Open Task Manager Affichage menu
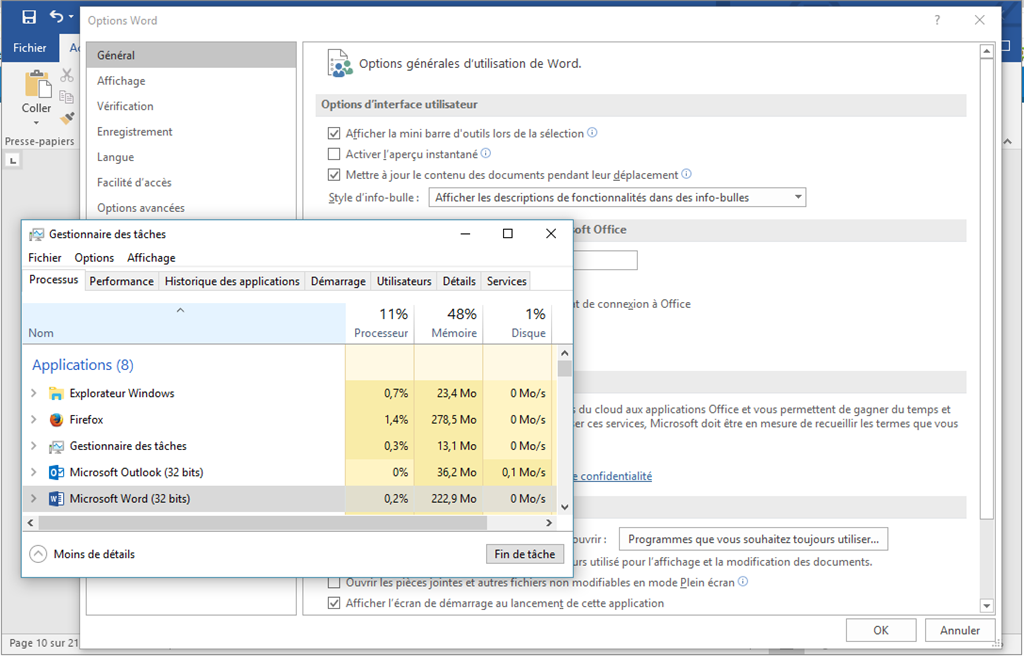1024x656 pixels. pyautogui.click(x=151, y=257)
